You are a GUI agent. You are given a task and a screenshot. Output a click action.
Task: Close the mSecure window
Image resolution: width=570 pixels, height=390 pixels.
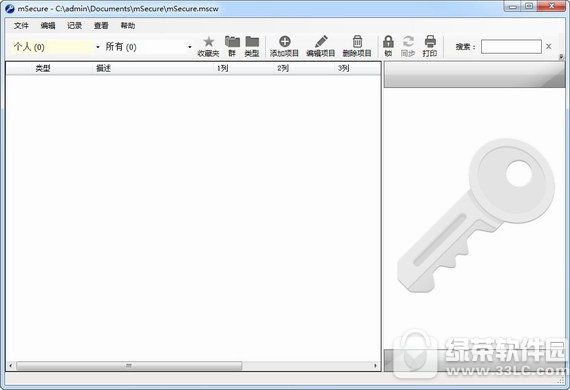[551, 6]
